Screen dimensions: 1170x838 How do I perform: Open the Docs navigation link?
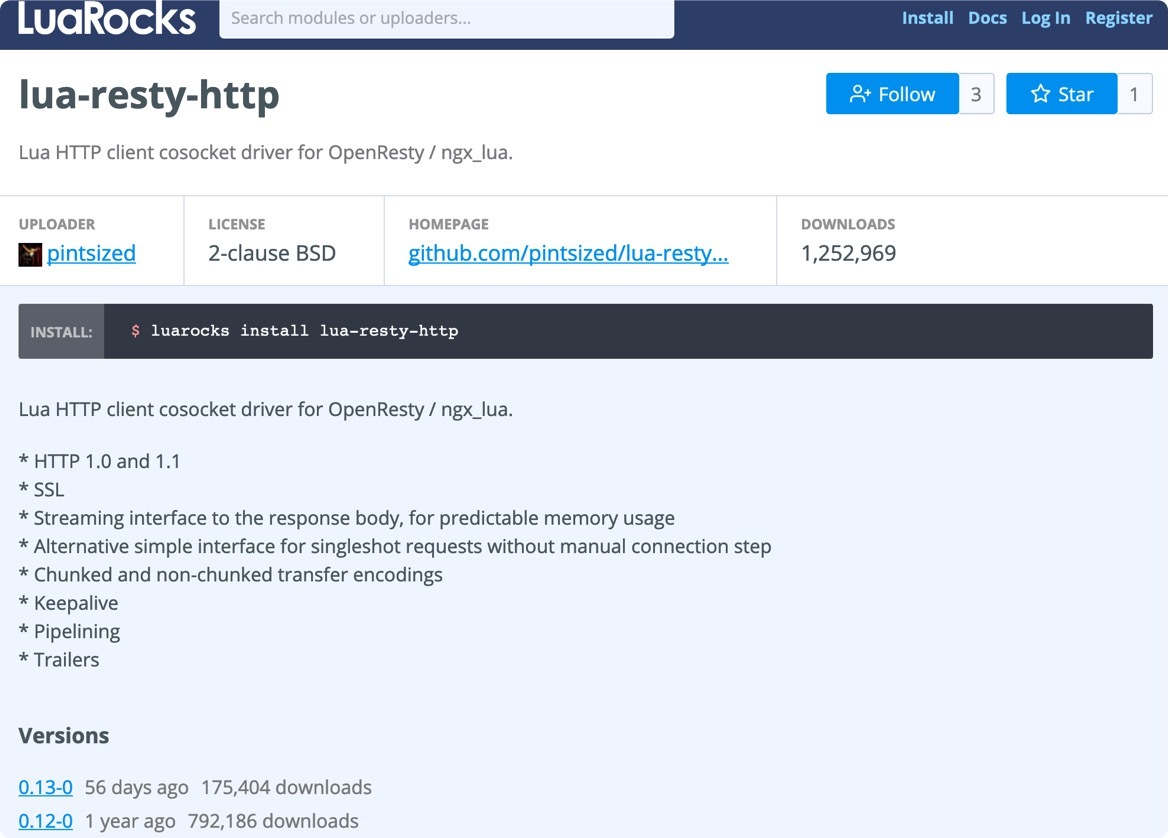coord(987,18)
